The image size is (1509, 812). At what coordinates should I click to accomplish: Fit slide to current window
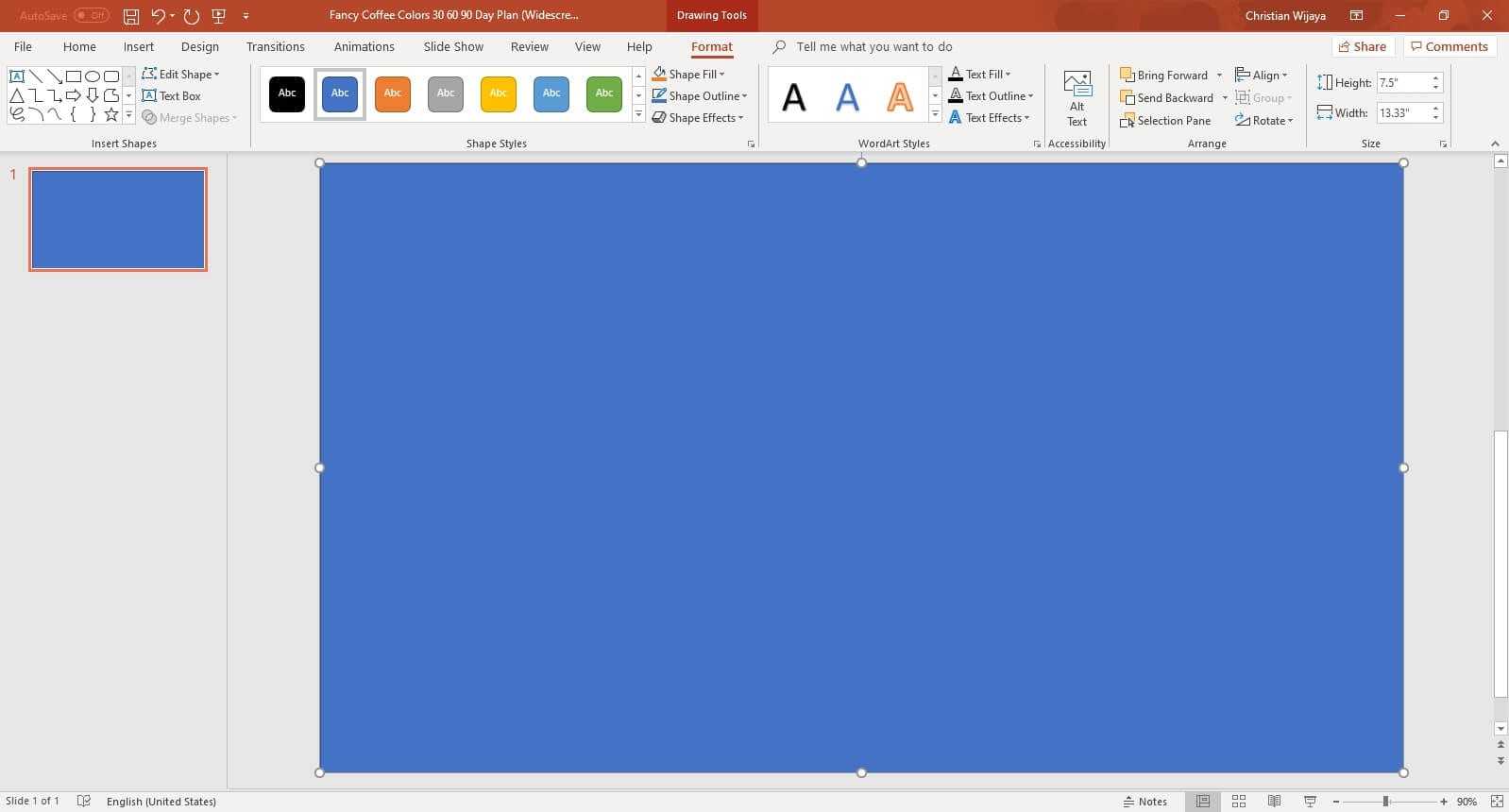click(x=1497, y=801)
